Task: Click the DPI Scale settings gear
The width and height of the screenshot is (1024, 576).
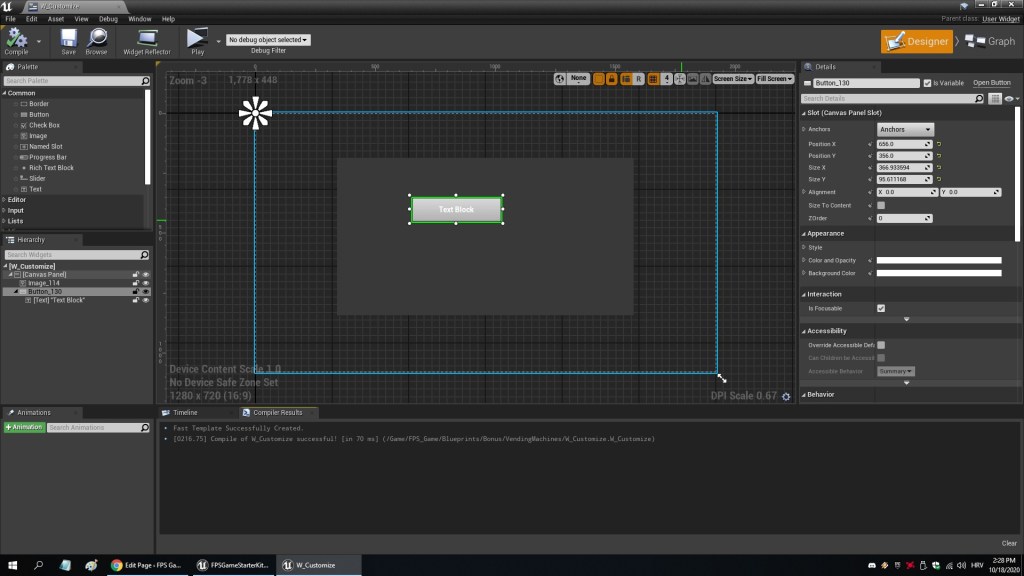Action: (x=786, y=396)
